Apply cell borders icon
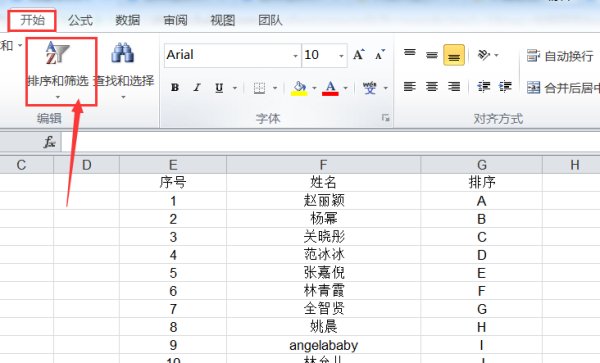This screenshot has width=600, height=363. (x=259, y=88)
